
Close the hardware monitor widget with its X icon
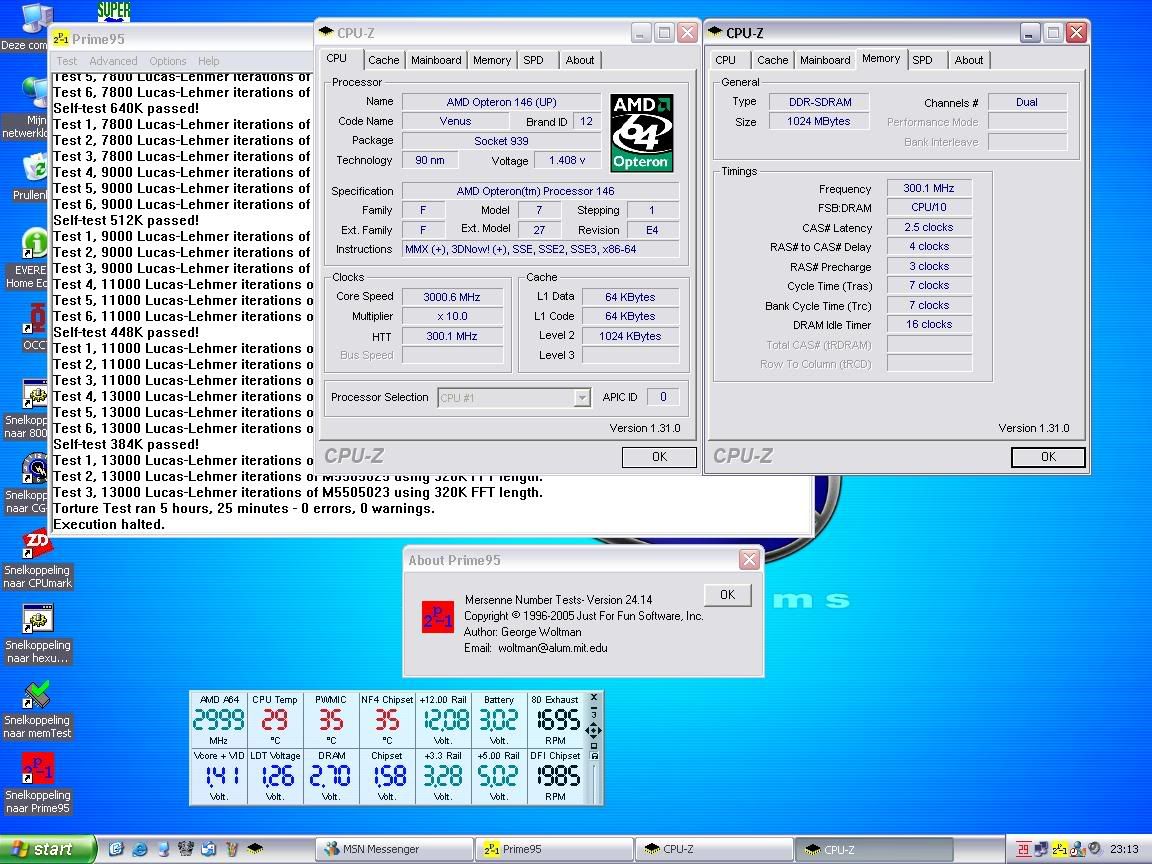click(x=594, y=697)
